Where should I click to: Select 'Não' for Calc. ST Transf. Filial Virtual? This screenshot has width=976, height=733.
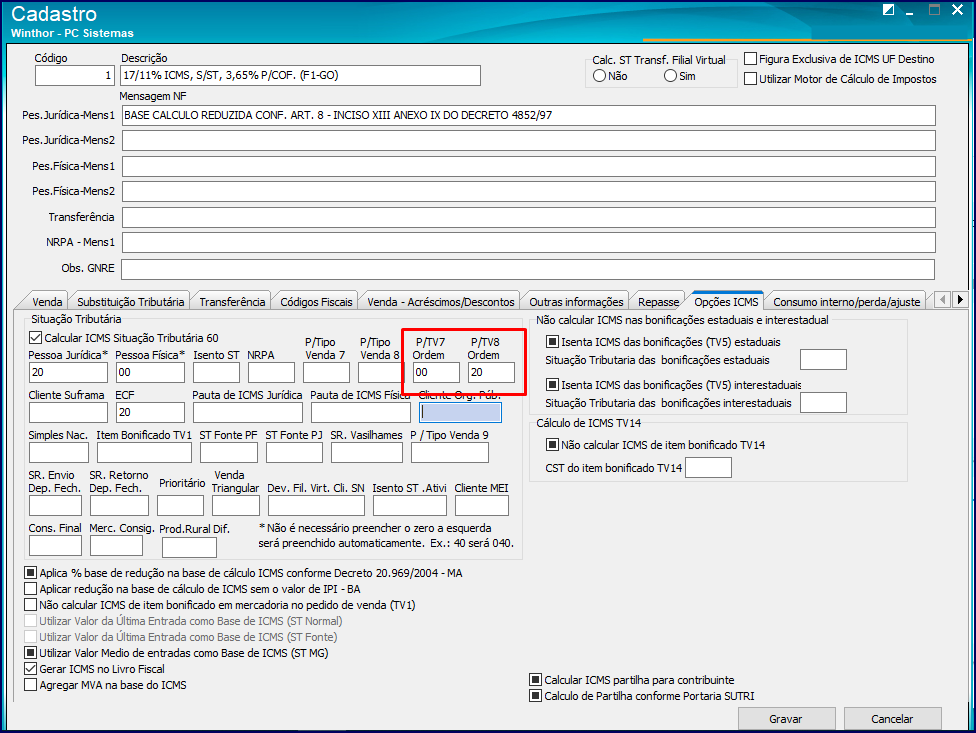click(600, 77)
